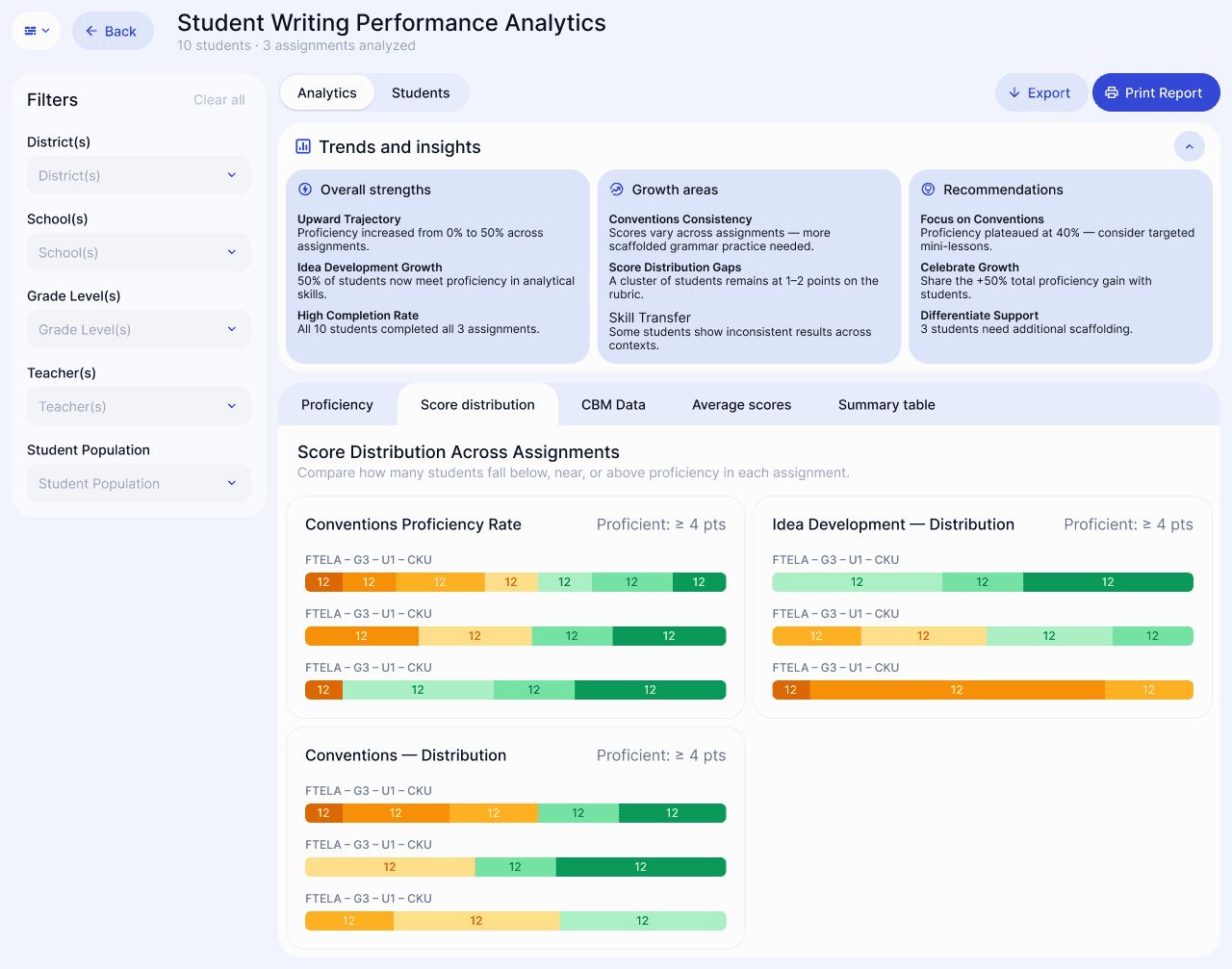
Task: Open the District(s) filter dropdown
Action: (139, 175)
